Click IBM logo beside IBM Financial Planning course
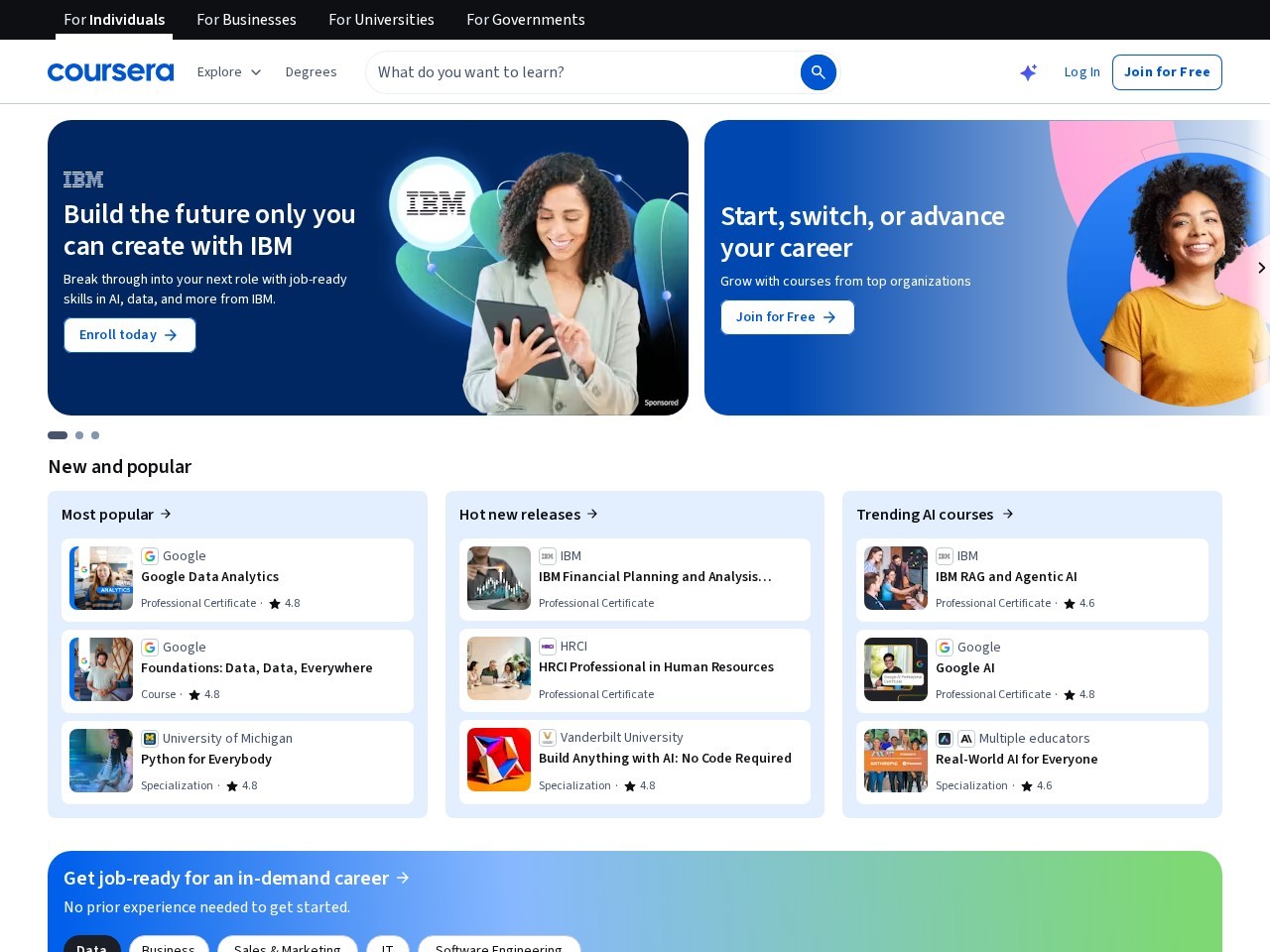This screenshot has width=1270, height=952. pyautogui.click(x=548, y=556)
